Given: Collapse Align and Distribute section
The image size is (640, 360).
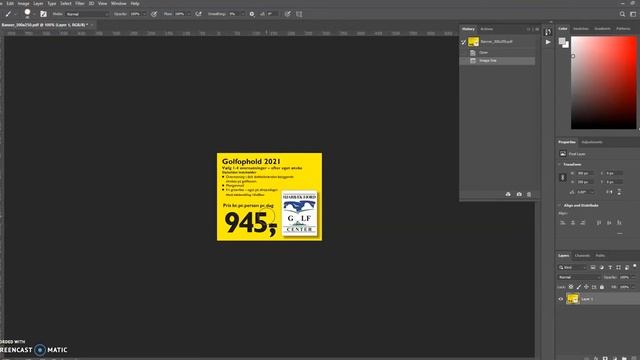Looking at the screenshot, I should click(x=560, y=205).
